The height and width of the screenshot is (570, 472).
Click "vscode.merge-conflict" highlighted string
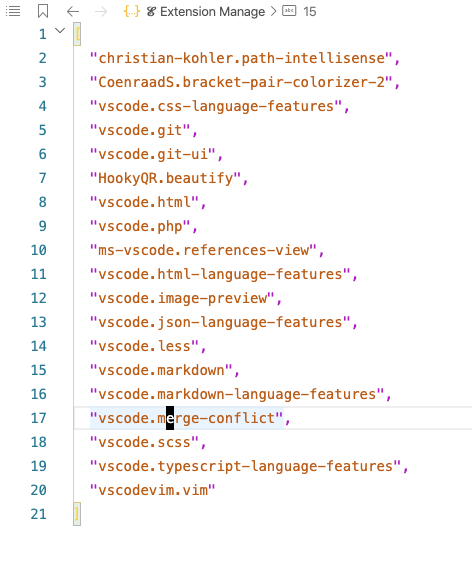click(187, 418)
